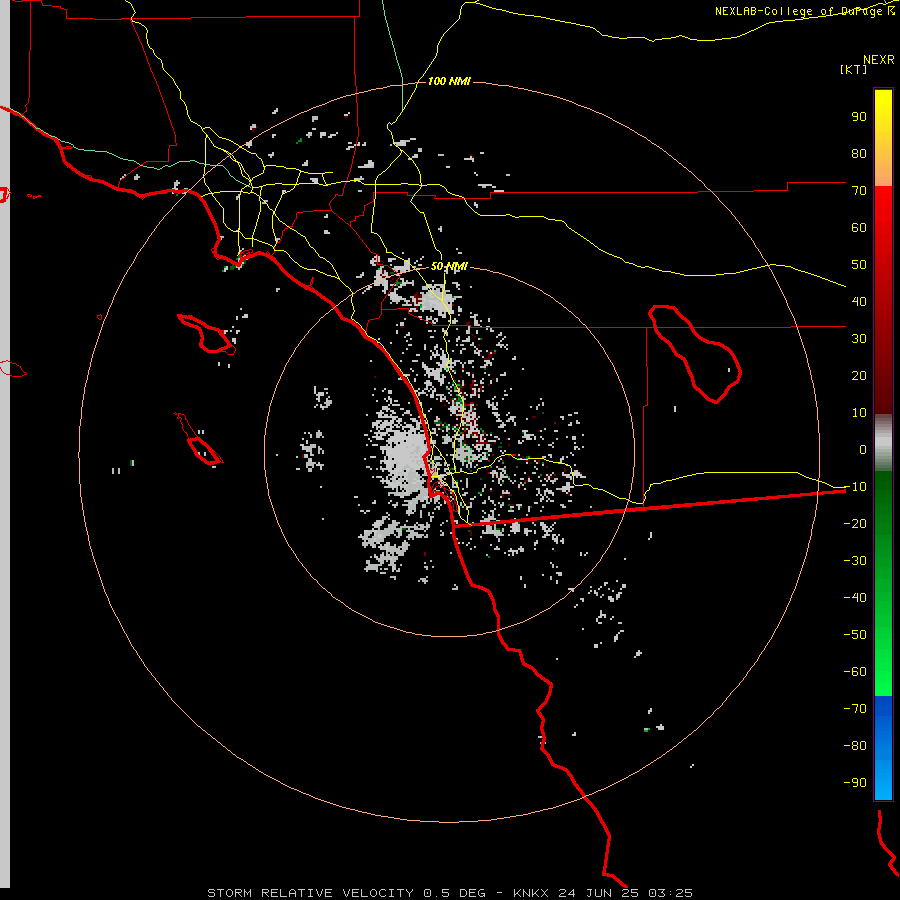Pick the yellow-orange band of the color bar
The width and height of the screenshot is (900, 900).
883,138
